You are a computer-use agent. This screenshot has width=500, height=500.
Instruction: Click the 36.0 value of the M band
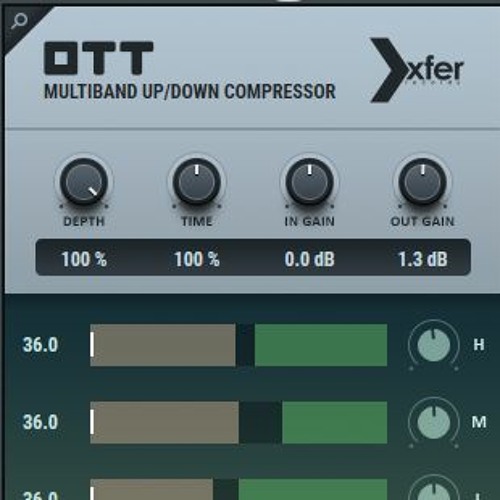(40, 422)
